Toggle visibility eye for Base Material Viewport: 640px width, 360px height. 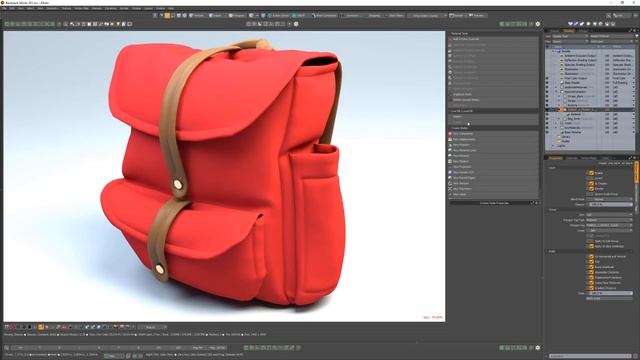coord(547,132)
